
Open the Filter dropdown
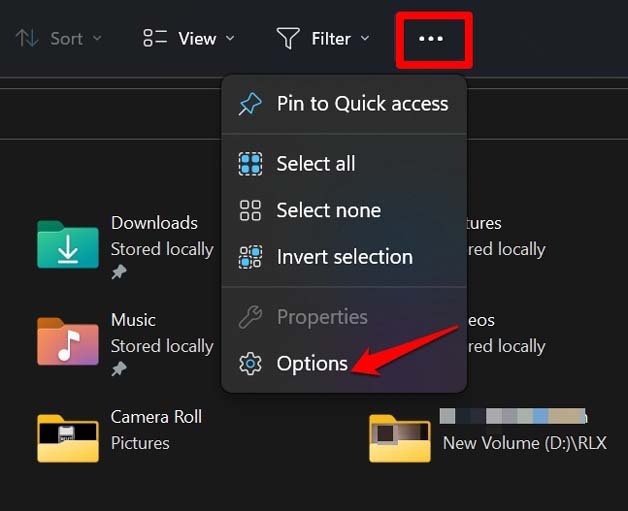pos(323,39)
